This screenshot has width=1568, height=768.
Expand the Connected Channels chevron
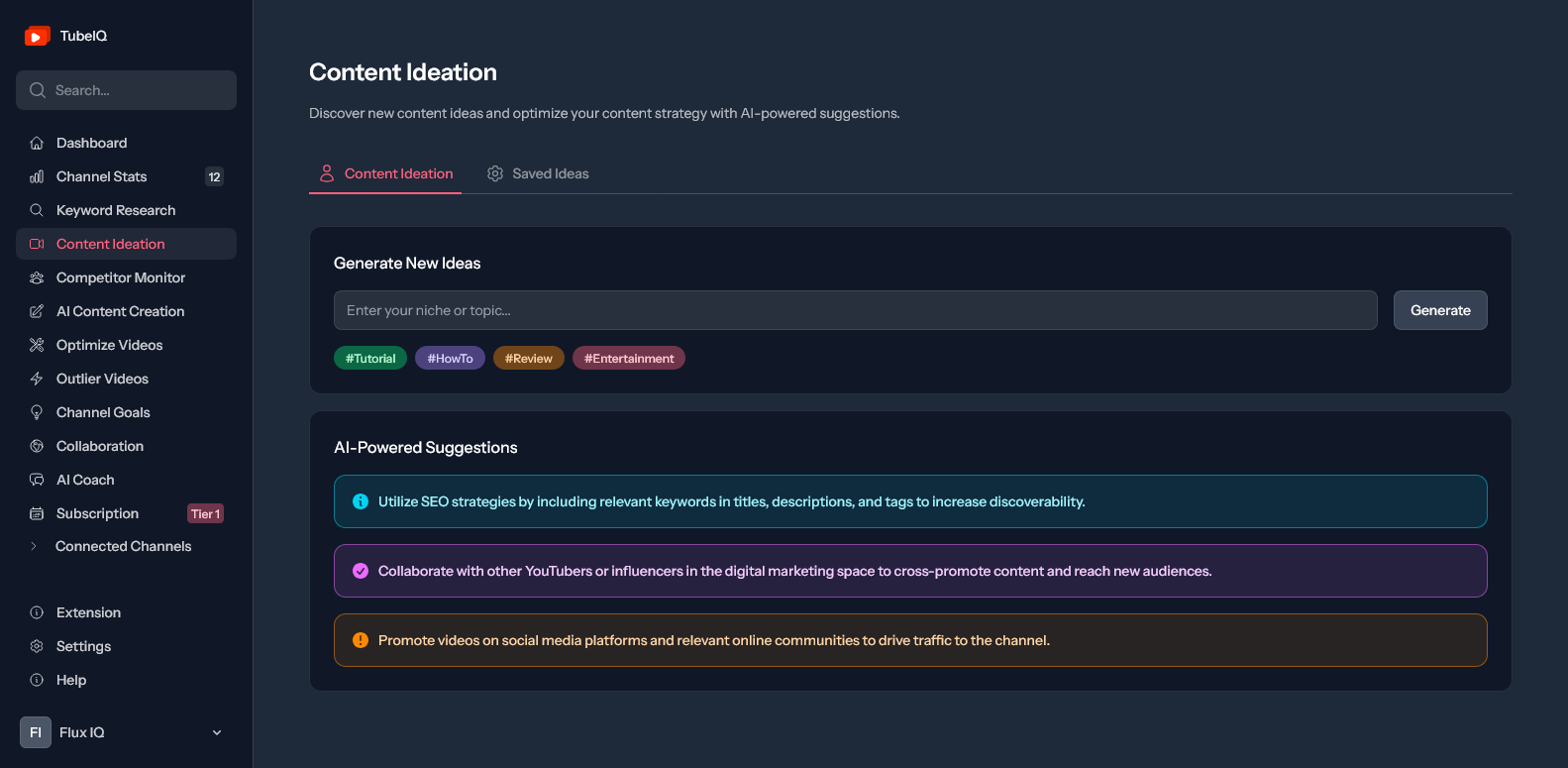34,546
